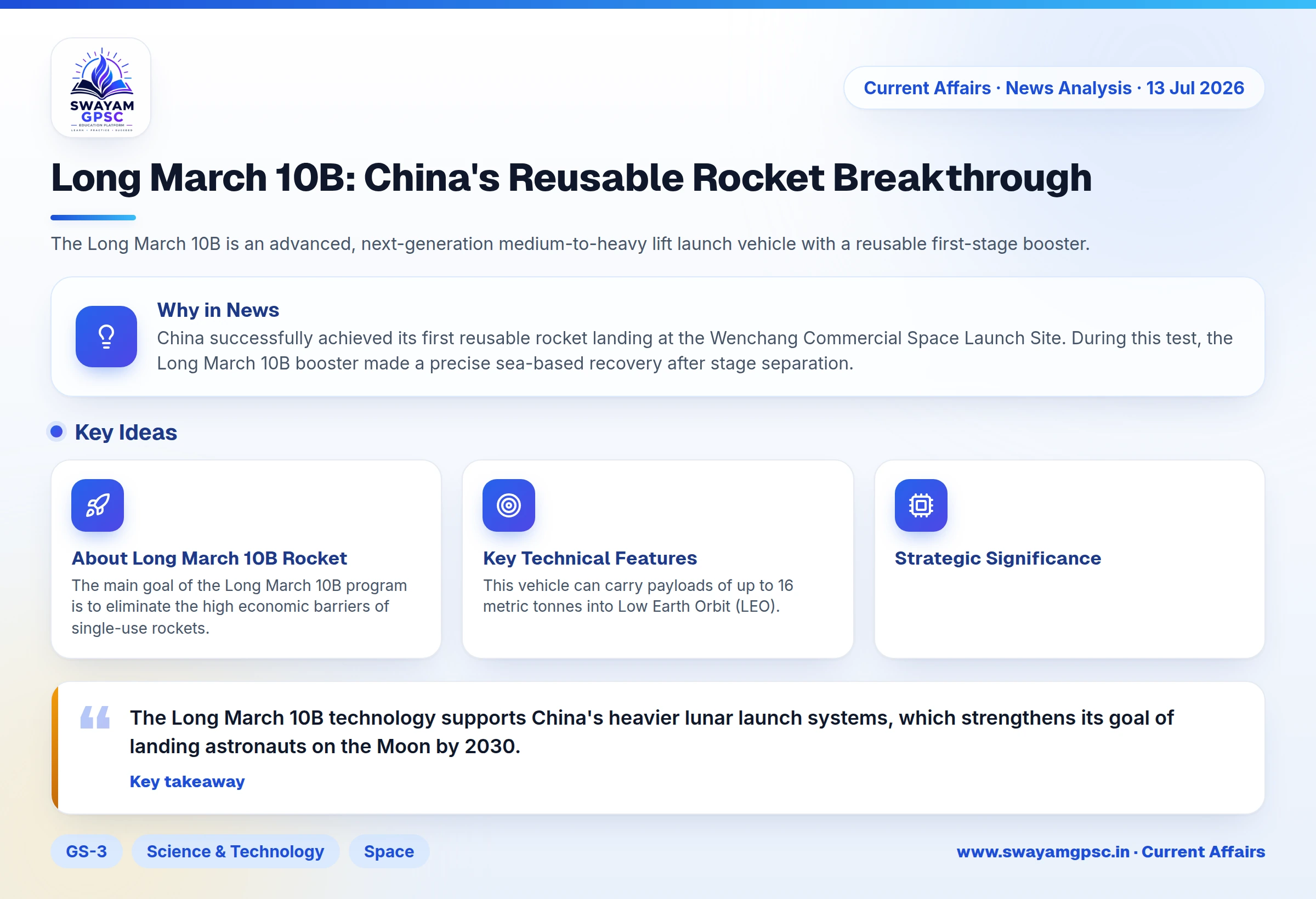Select the Science & Technology tag

[x=236, y=851]
